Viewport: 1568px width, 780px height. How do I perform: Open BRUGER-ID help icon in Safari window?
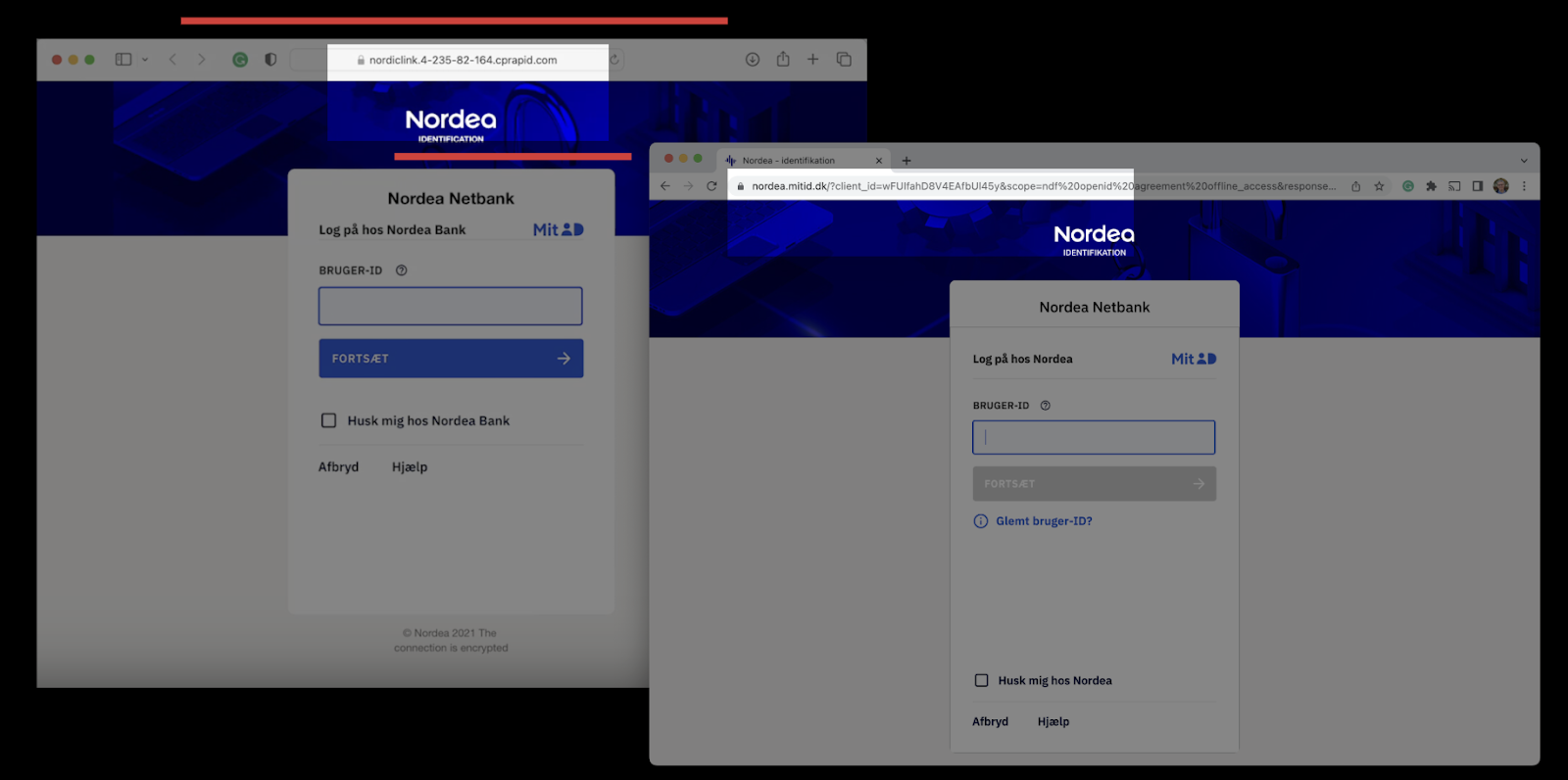(x=401, y=270)
